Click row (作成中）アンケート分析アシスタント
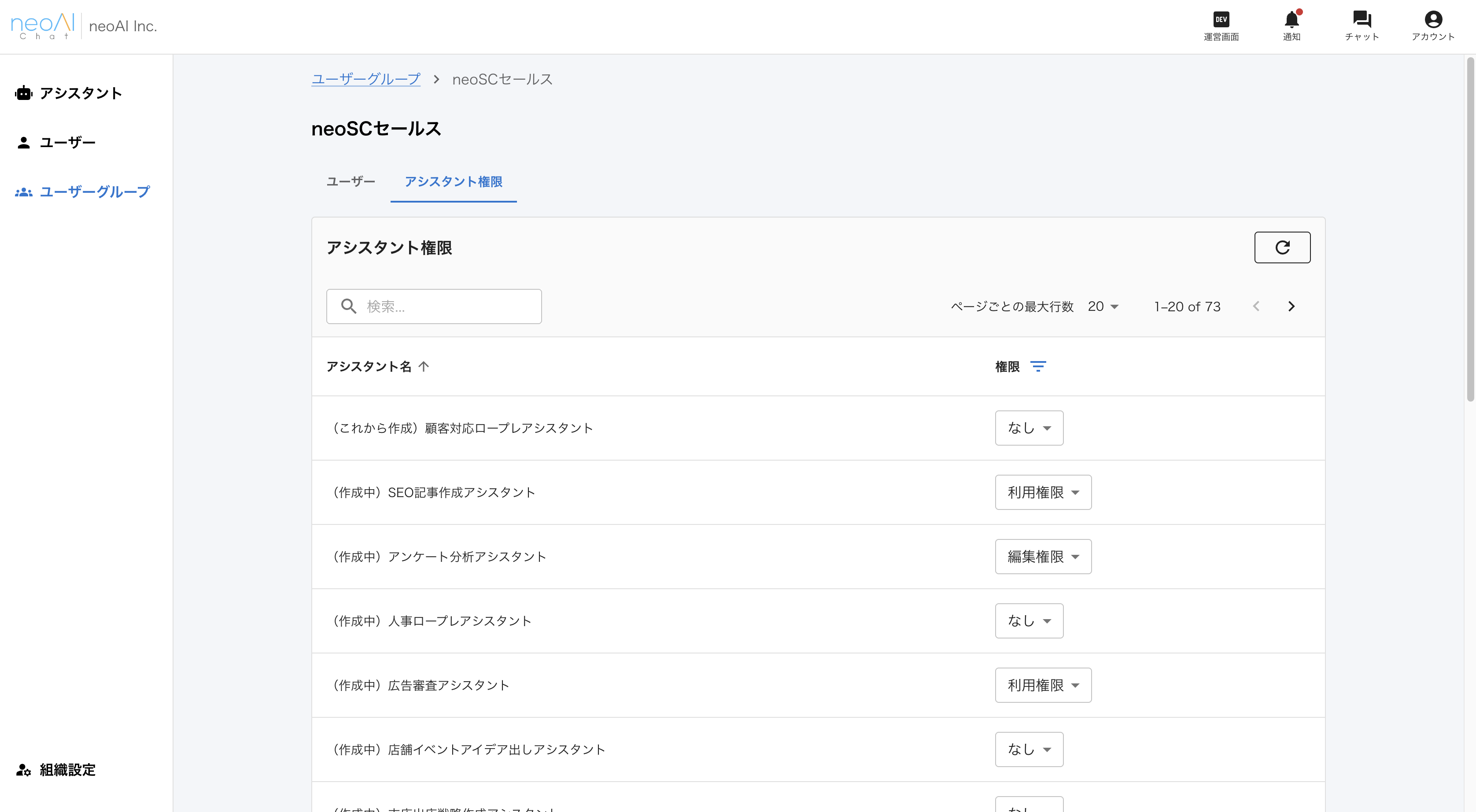The image size is (1476, 812). click(818, 557)
